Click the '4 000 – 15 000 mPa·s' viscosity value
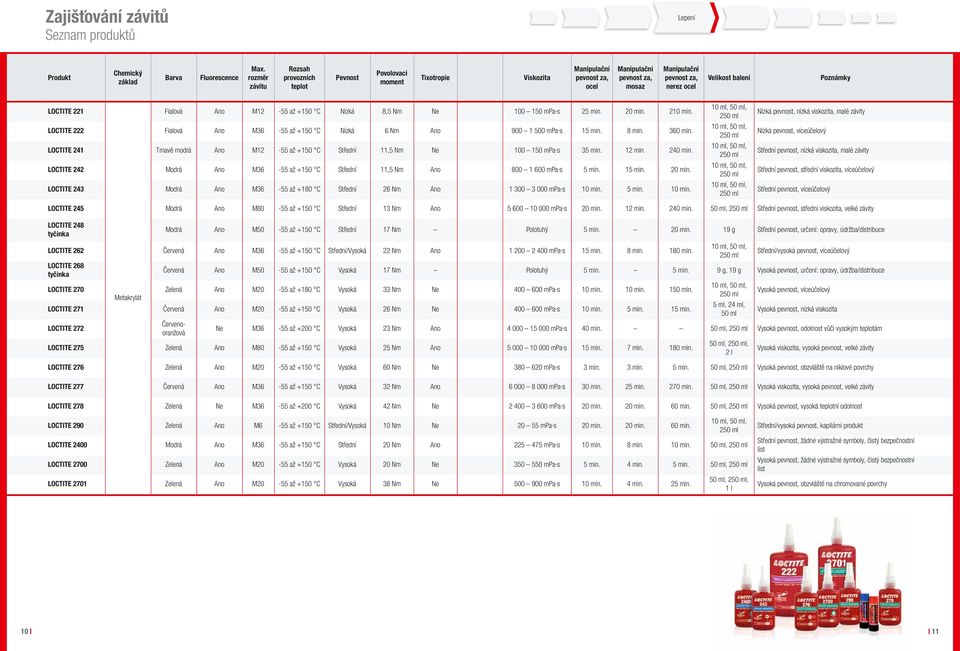The image size is (960, 651). 537,328
